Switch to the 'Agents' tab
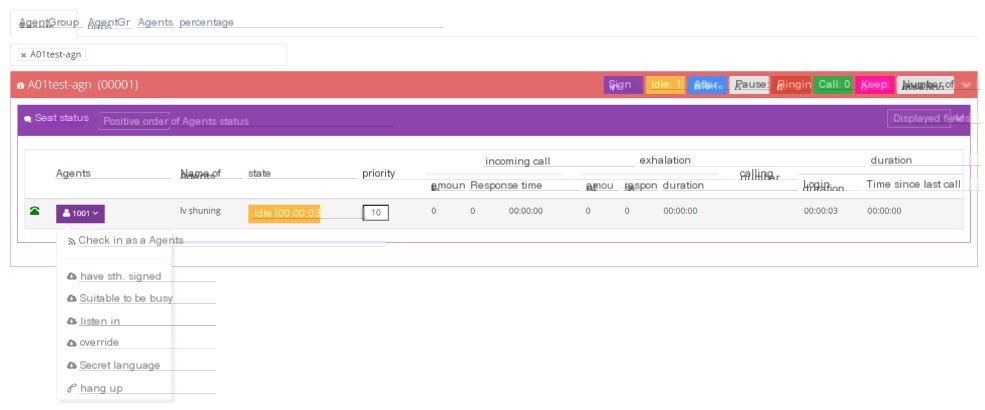This screenshot has width=985, height=410. pos(155,23)
